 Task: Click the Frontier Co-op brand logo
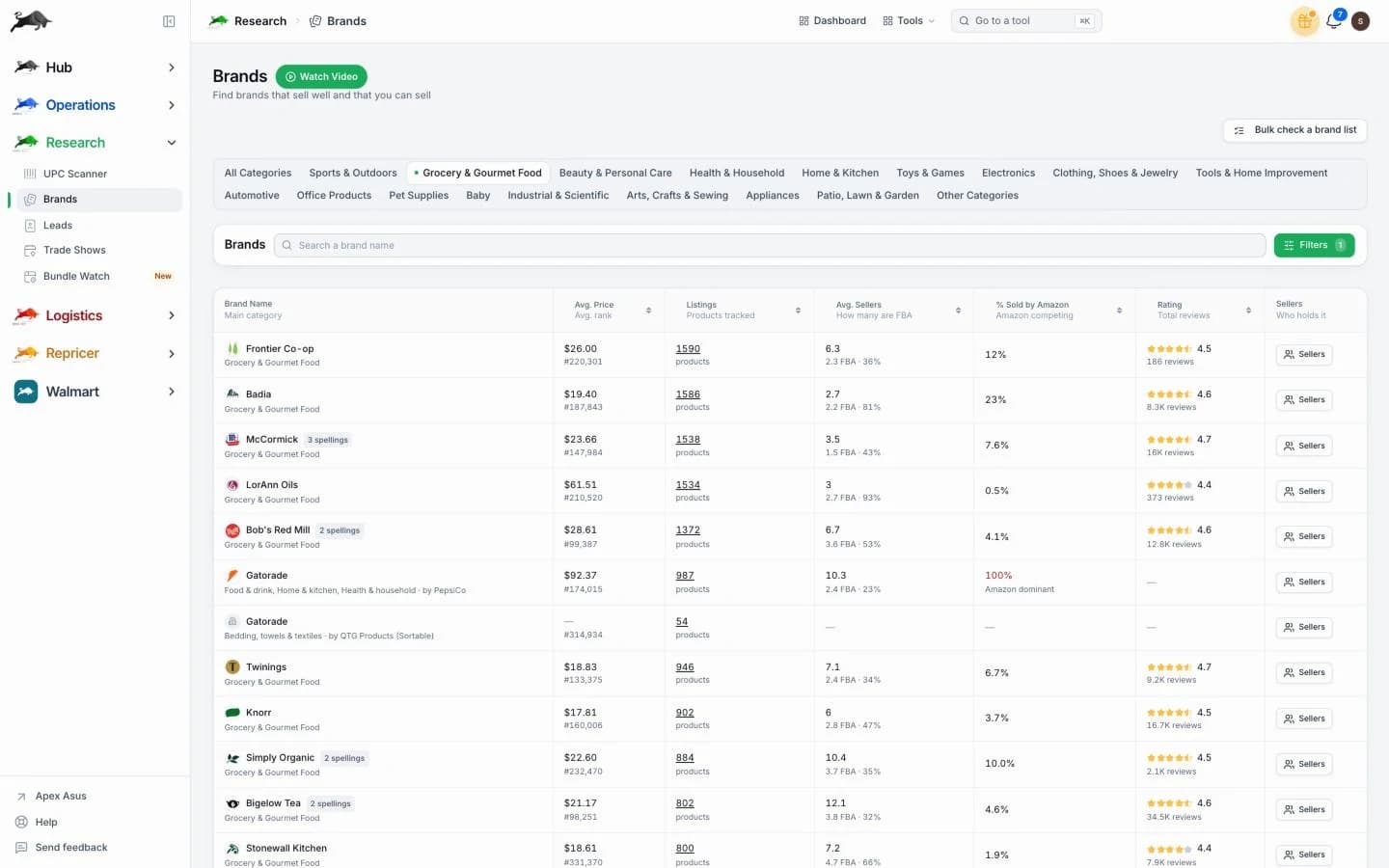[232, 348]
